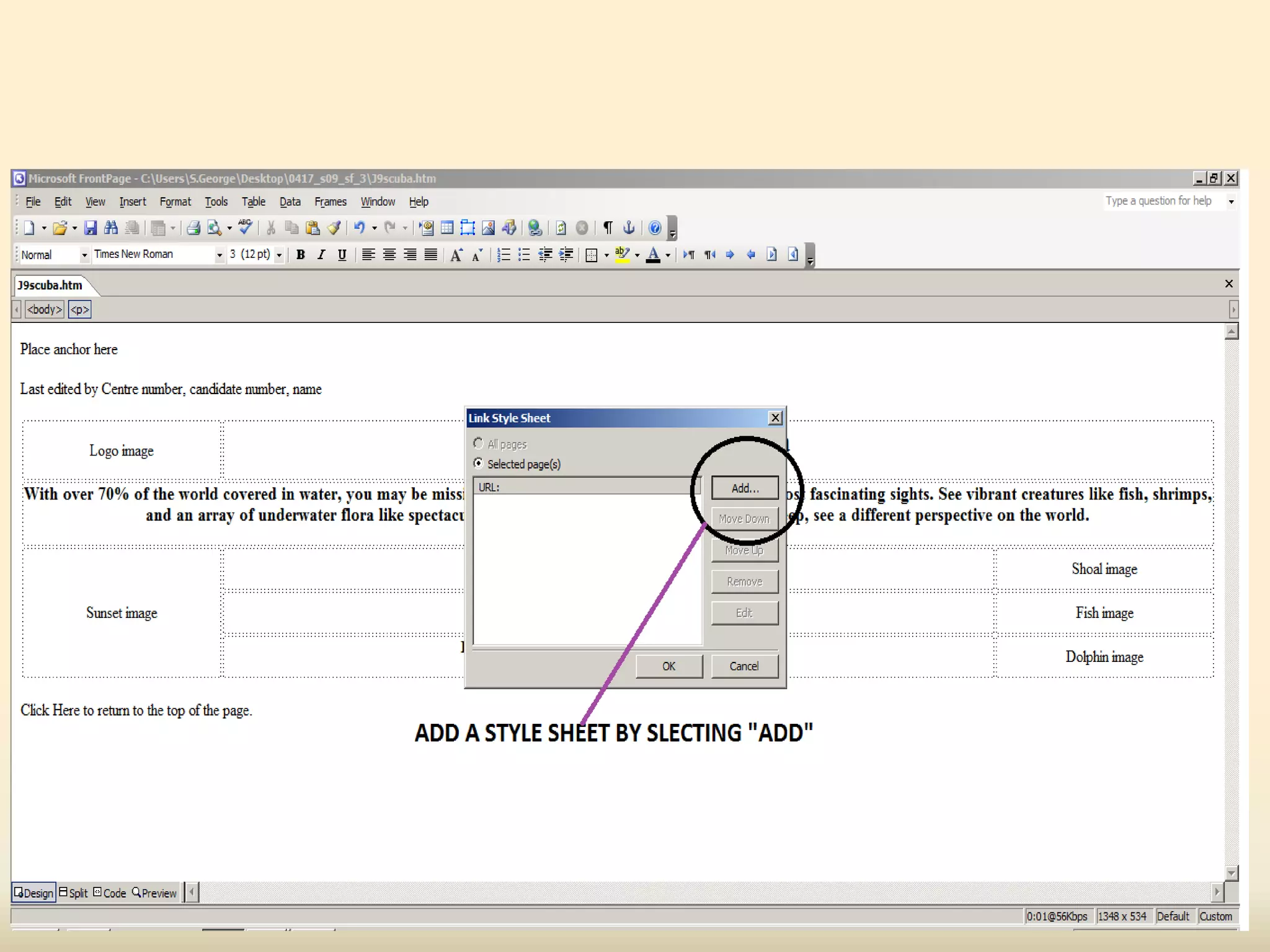The width and height of the screenshot is (1270, 952).
Task: Open the Style dropdown showing Normal
Action: coord(84,255)
